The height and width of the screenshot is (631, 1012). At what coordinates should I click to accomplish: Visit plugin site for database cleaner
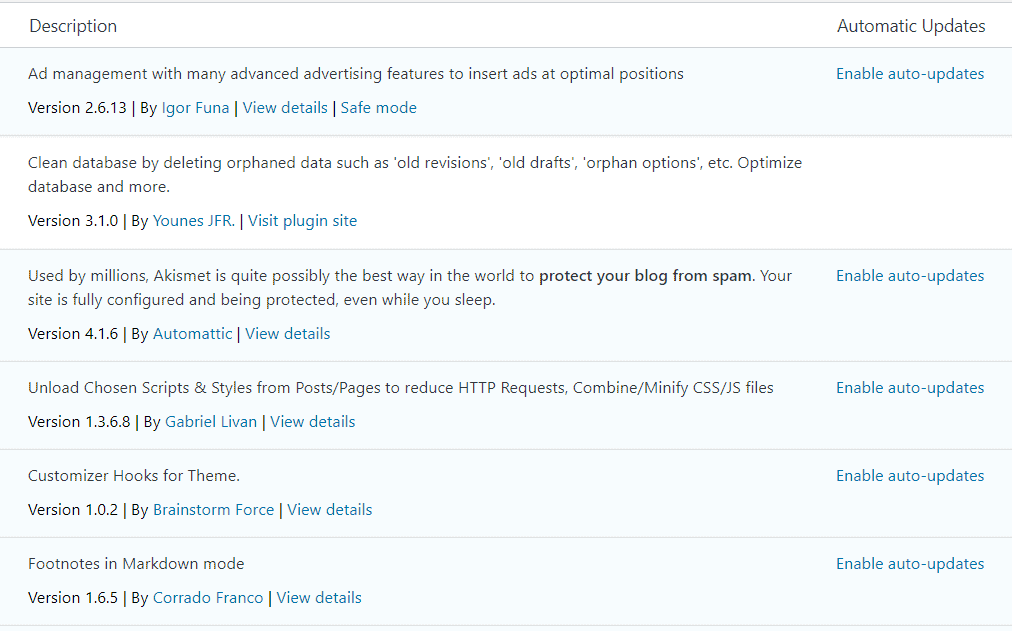302,221
